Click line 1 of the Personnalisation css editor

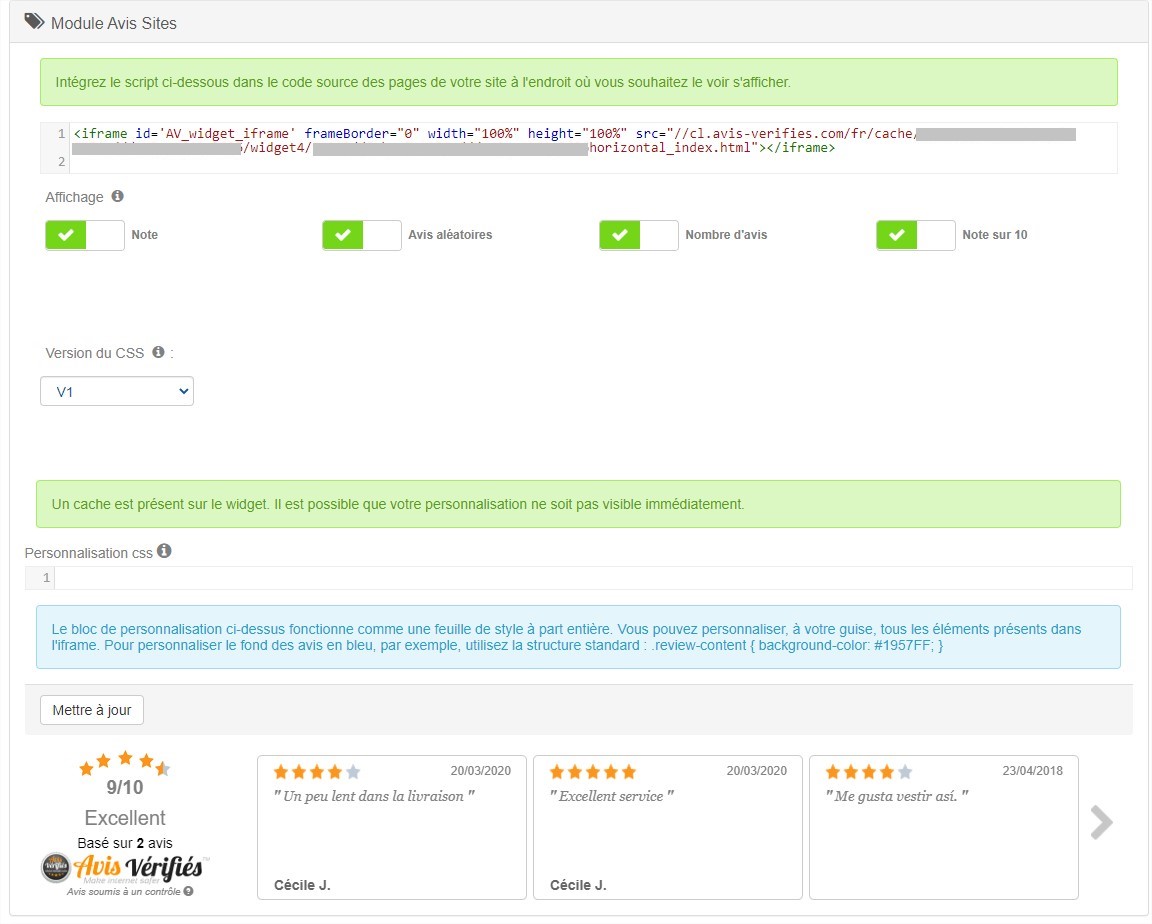[x=400, y=577]
